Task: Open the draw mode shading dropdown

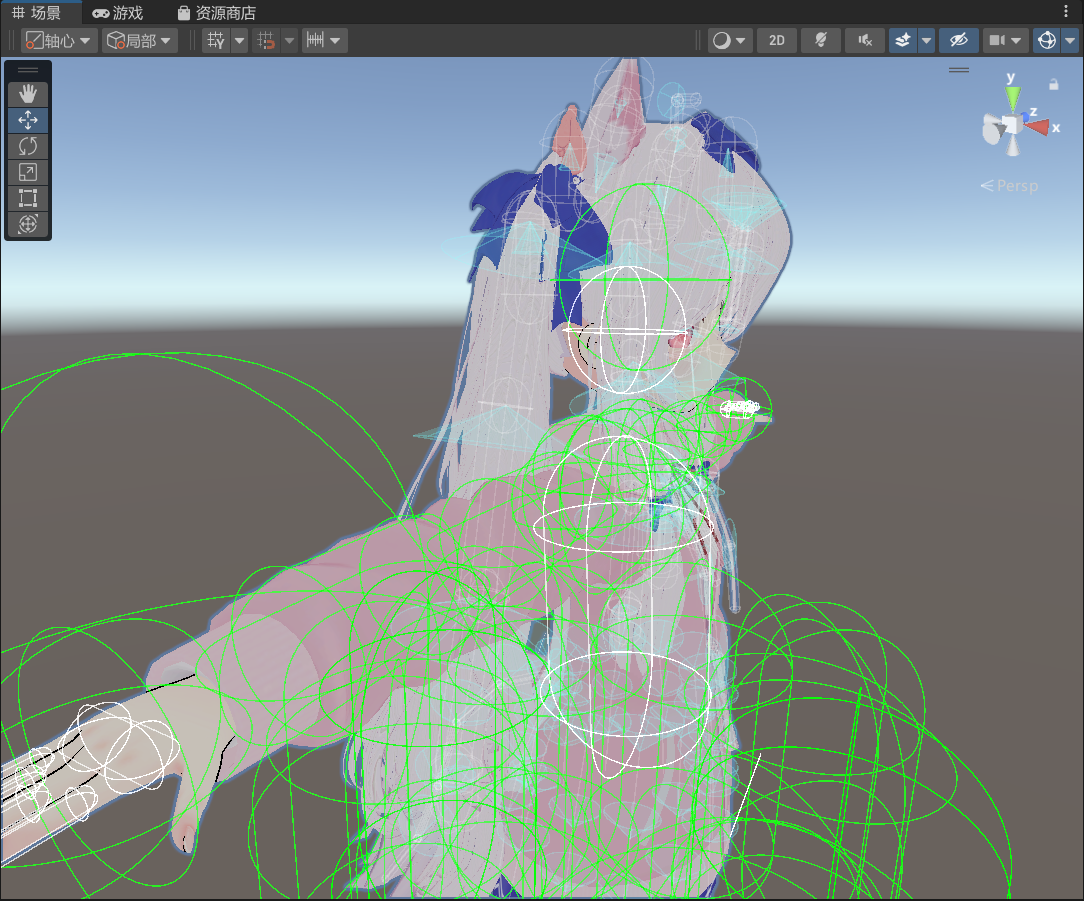Action: 730,41
